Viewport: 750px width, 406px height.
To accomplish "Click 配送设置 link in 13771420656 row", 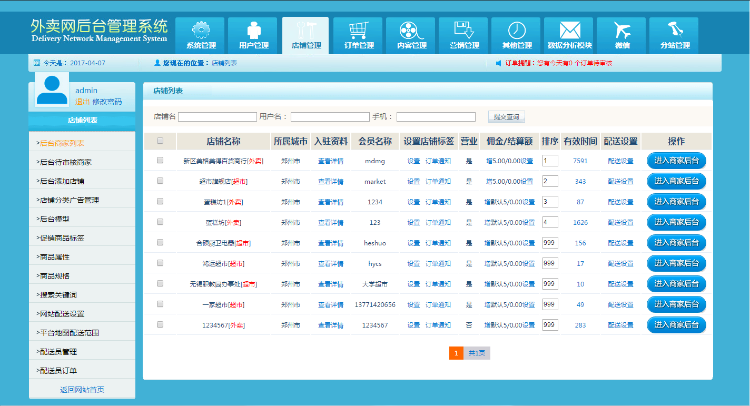I will point(620,305).
